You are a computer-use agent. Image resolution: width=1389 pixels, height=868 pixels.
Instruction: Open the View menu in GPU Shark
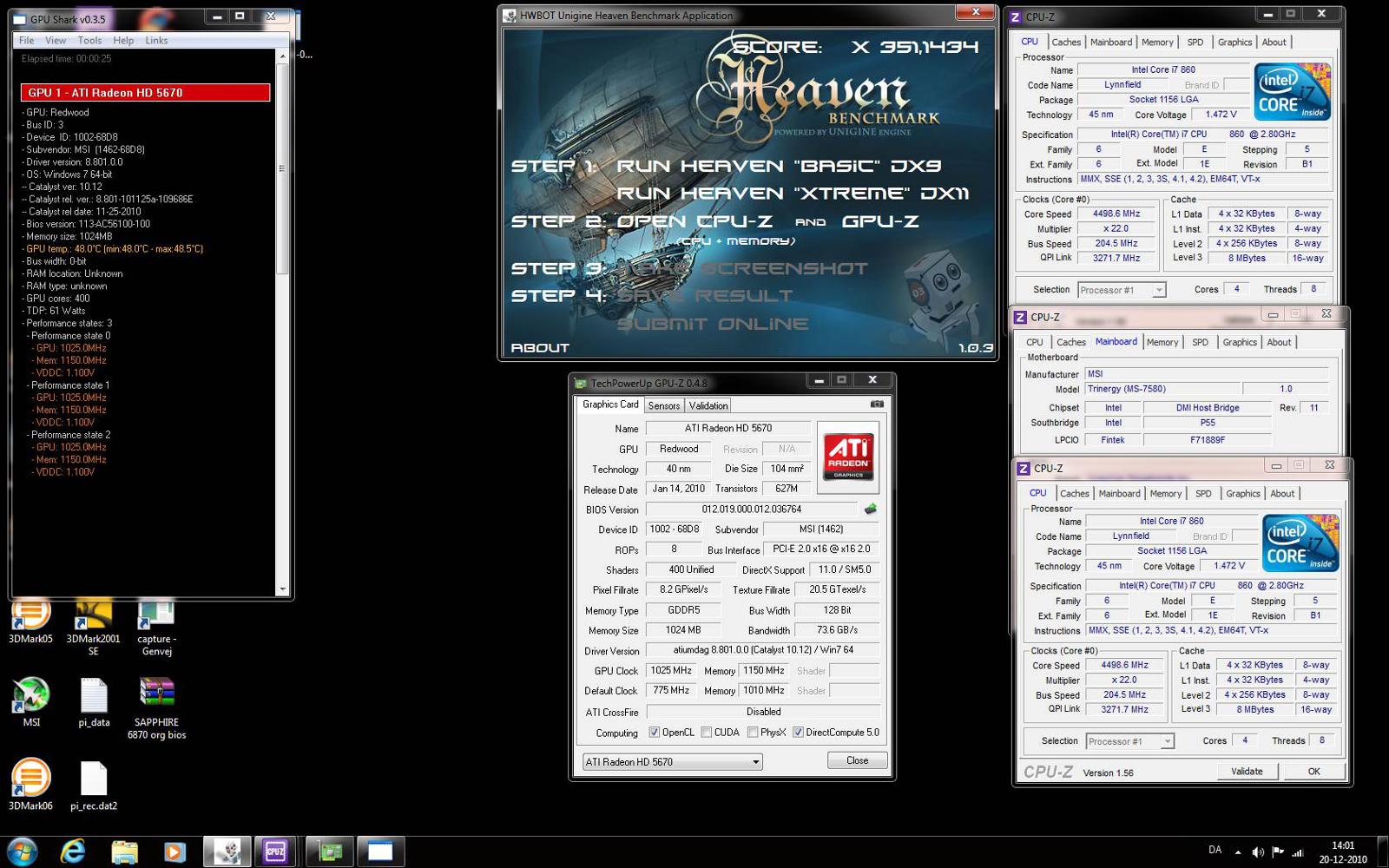pos(56,41)
